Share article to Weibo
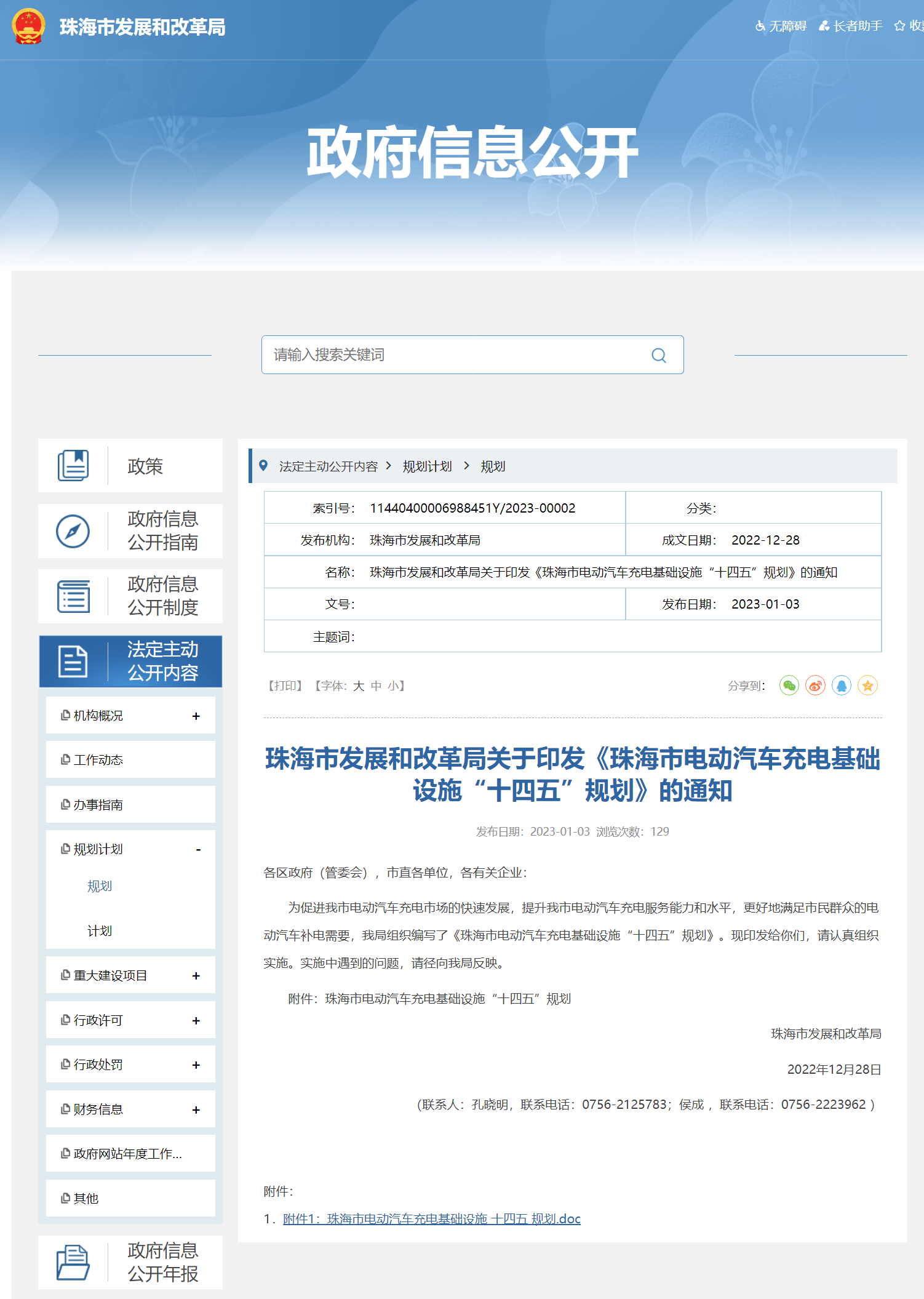Screen dimensions: 924x1299 815,685
